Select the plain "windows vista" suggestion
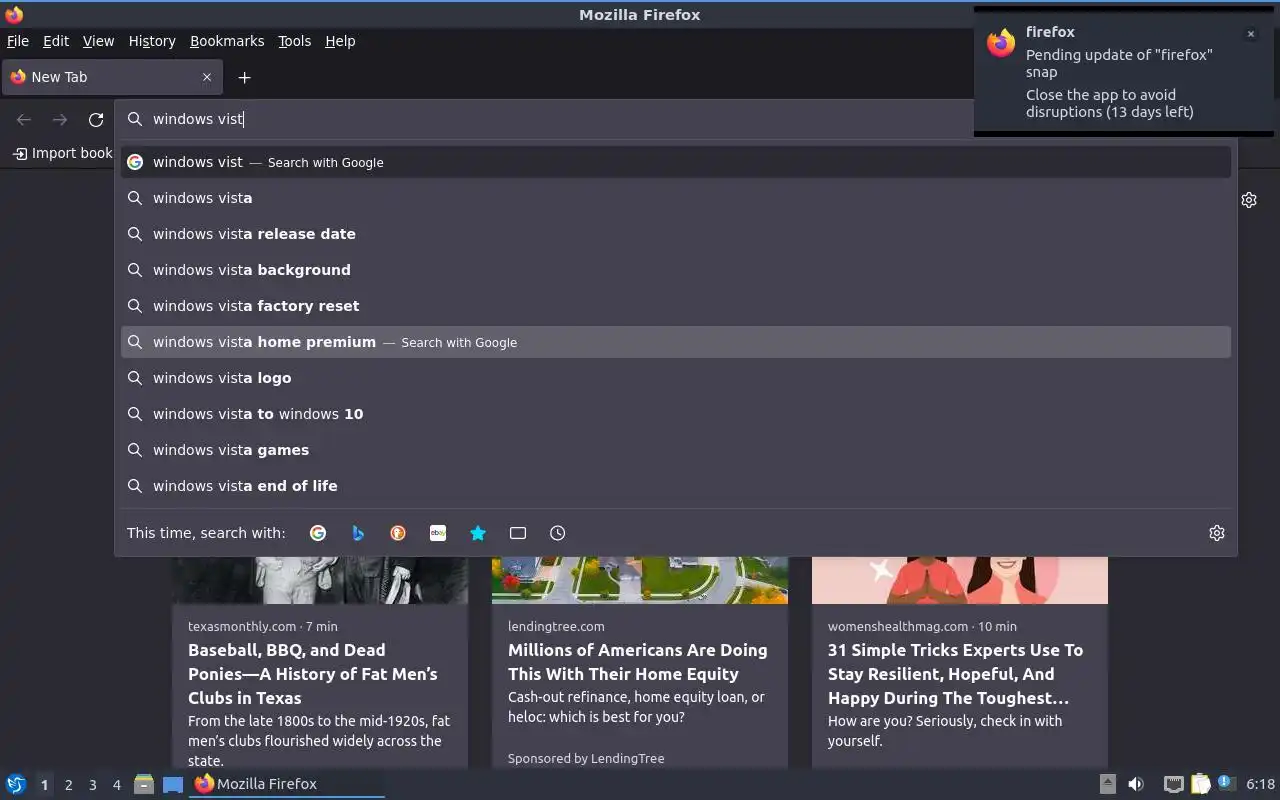 pos(676,198)
